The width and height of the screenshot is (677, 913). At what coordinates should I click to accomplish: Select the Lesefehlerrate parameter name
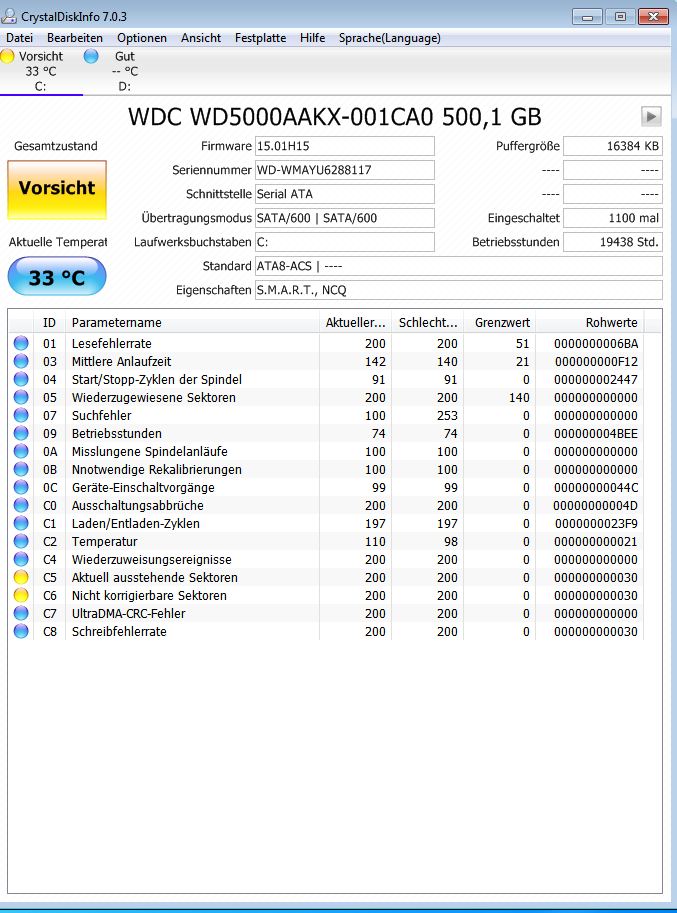click(x=112, y=344)
